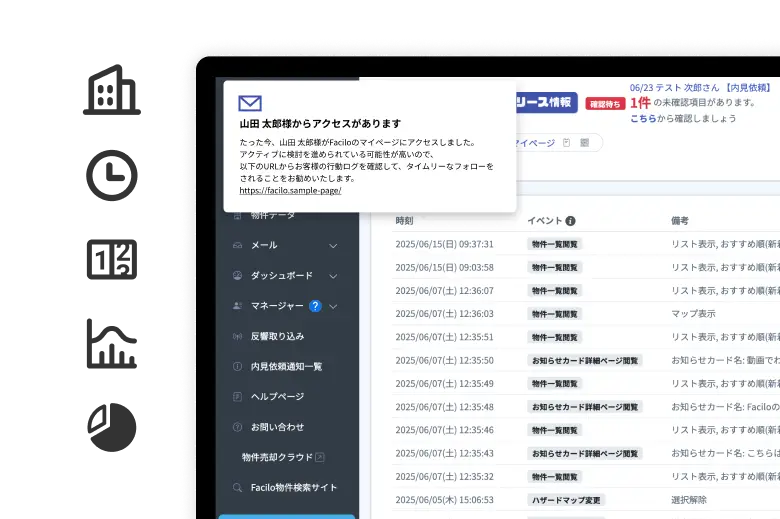Open ヘルプページ from the sidebar

[x=277, y=397]
